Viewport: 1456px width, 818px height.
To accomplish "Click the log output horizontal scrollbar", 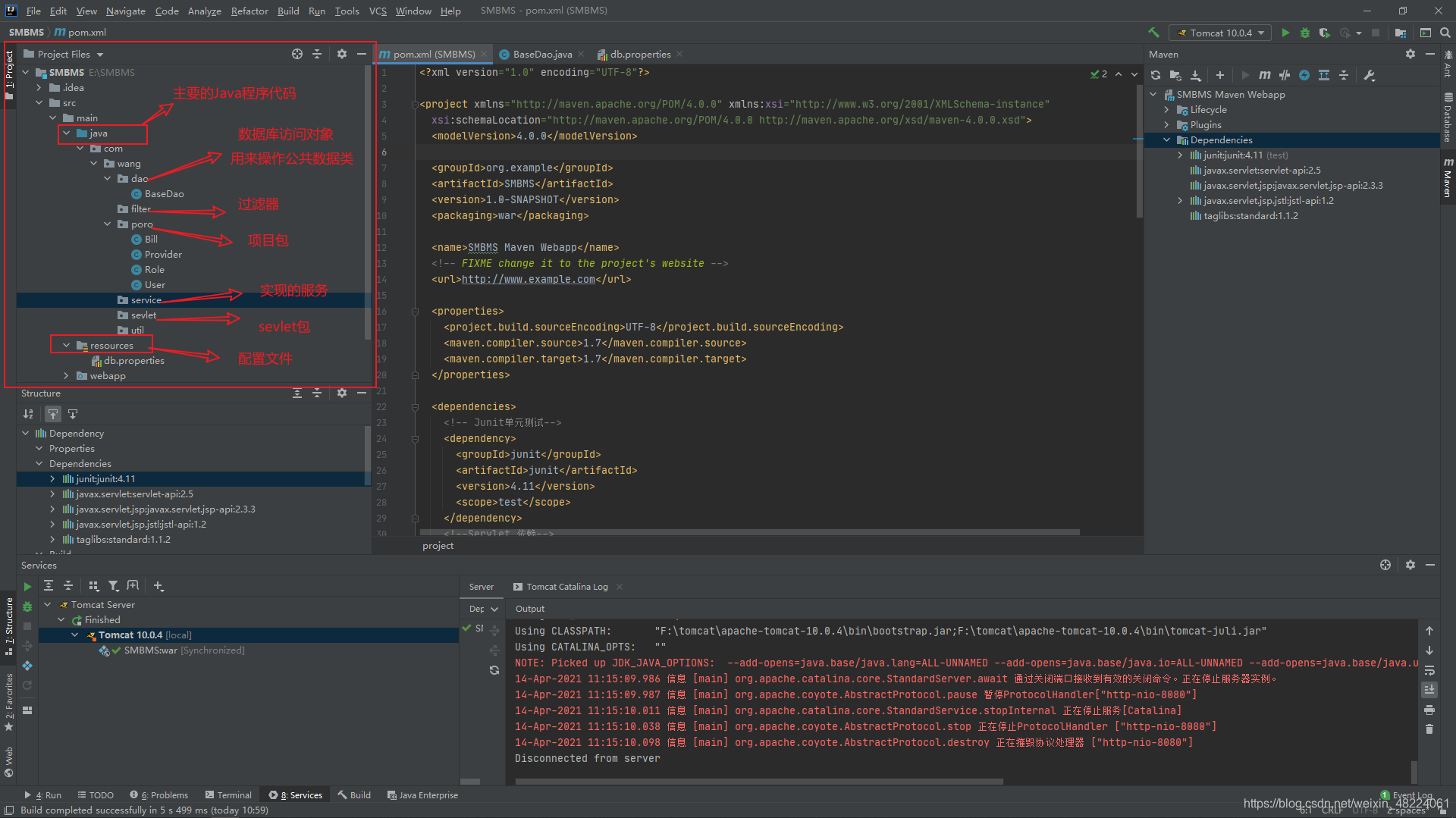I will tap(758, 781).
